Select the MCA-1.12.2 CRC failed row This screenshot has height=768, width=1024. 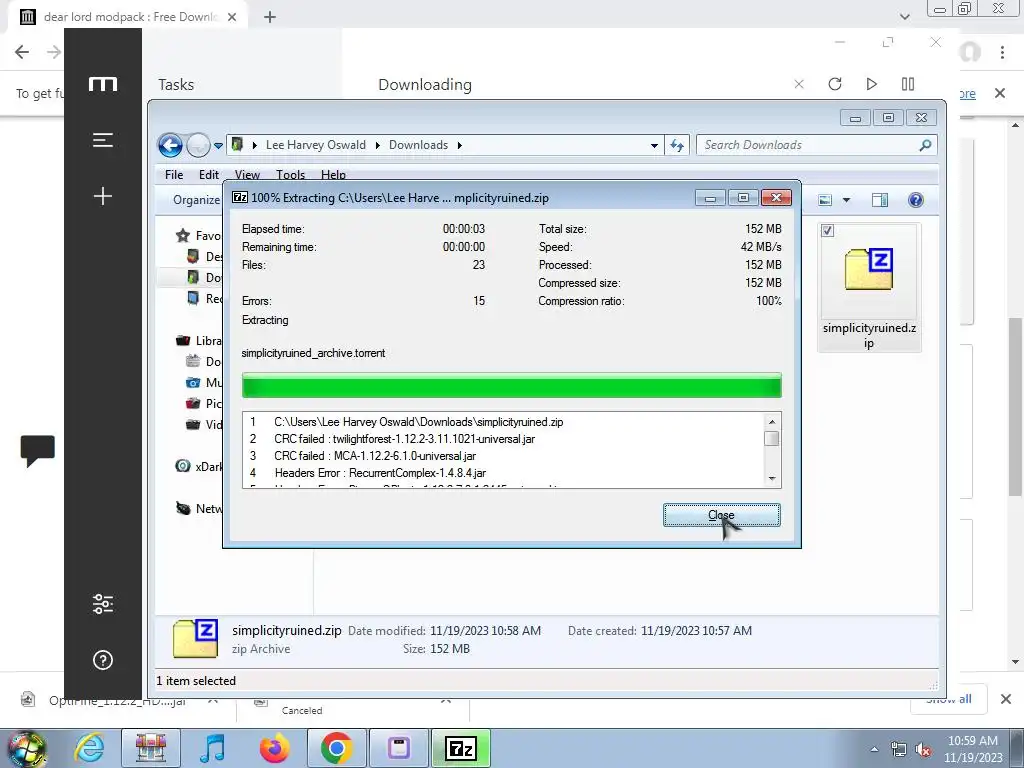[x=503, y=456]
